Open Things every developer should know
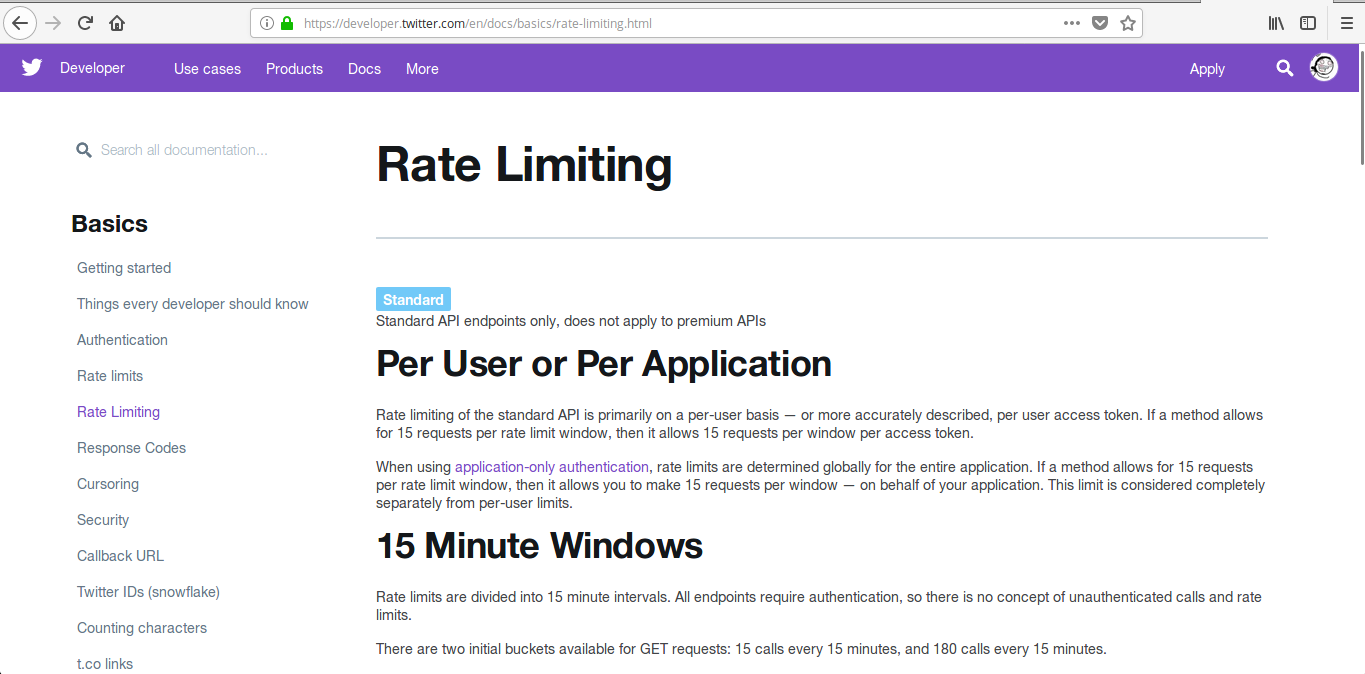This screenshot has width=1365, height=674. point(193,304)
